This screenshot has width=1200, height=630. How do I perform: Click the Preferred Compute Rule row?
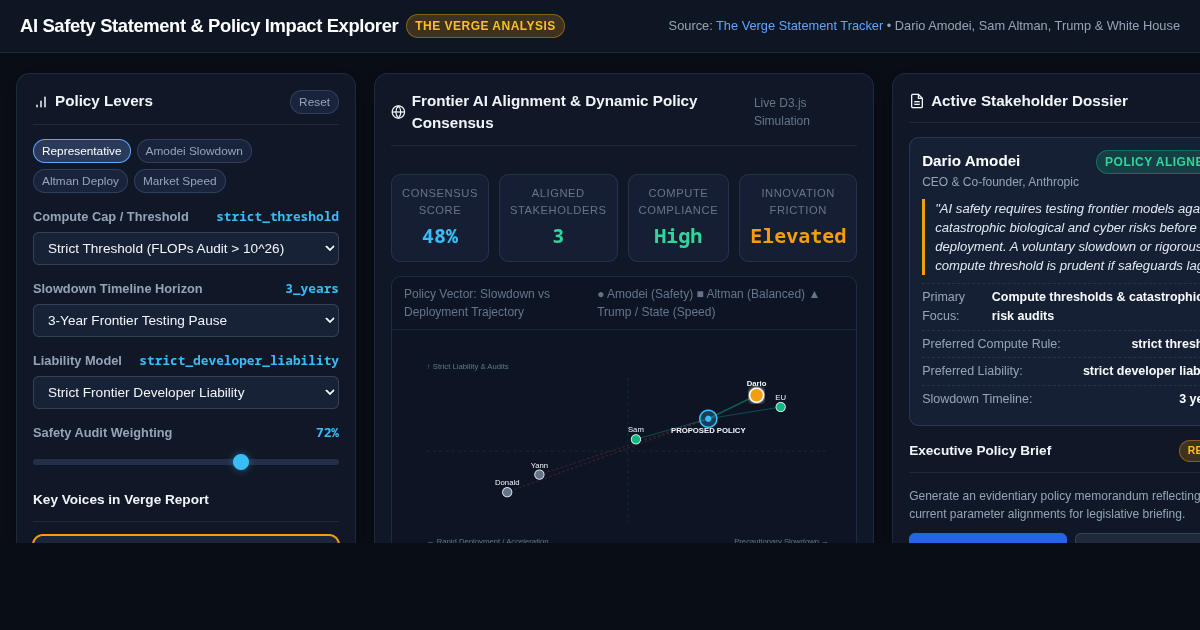[x=1061, y=344]
